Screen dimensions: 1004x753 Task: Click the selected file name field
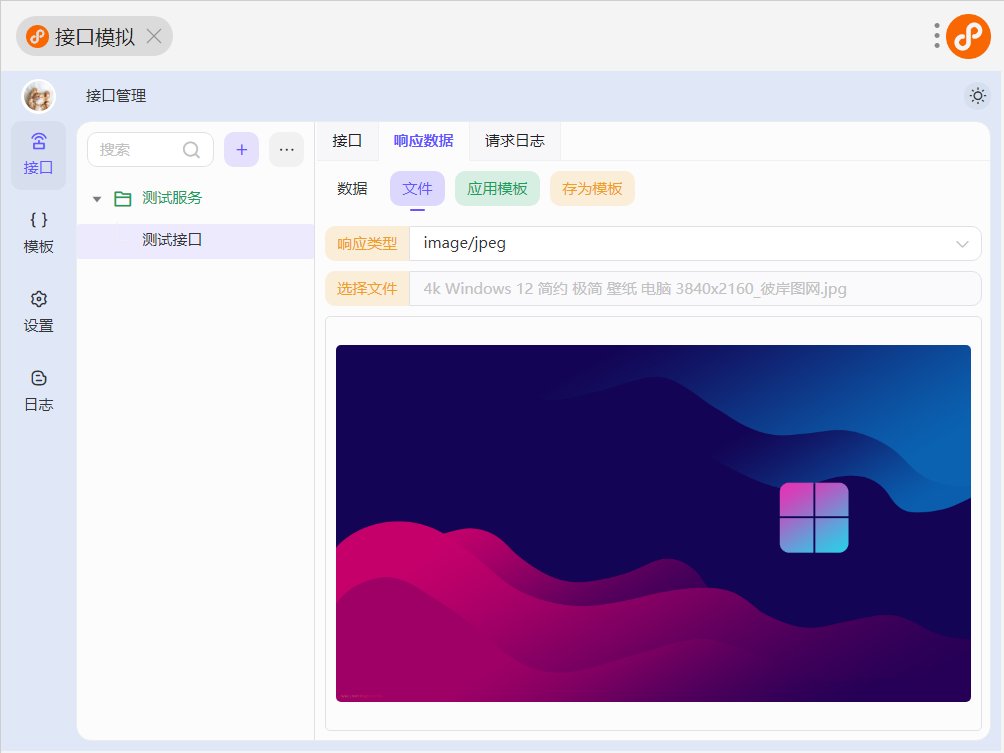click(x=695, y=289)
